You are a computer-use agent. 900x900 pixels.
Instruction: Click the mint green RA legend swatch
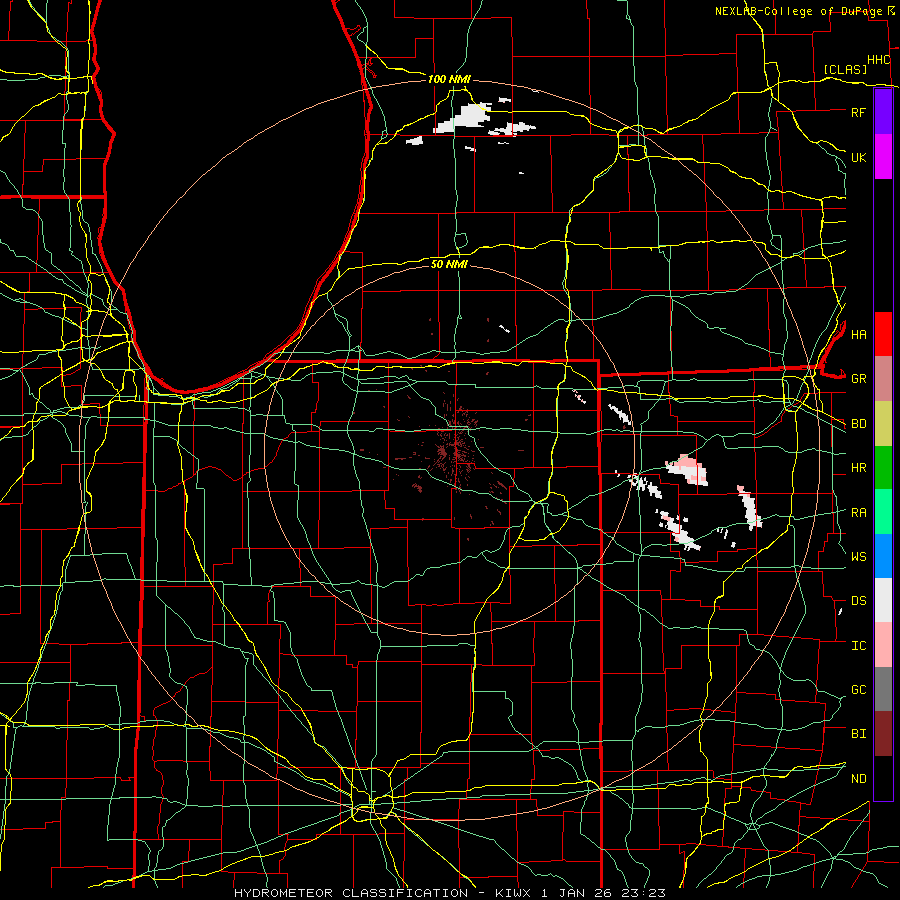point(883,512)
